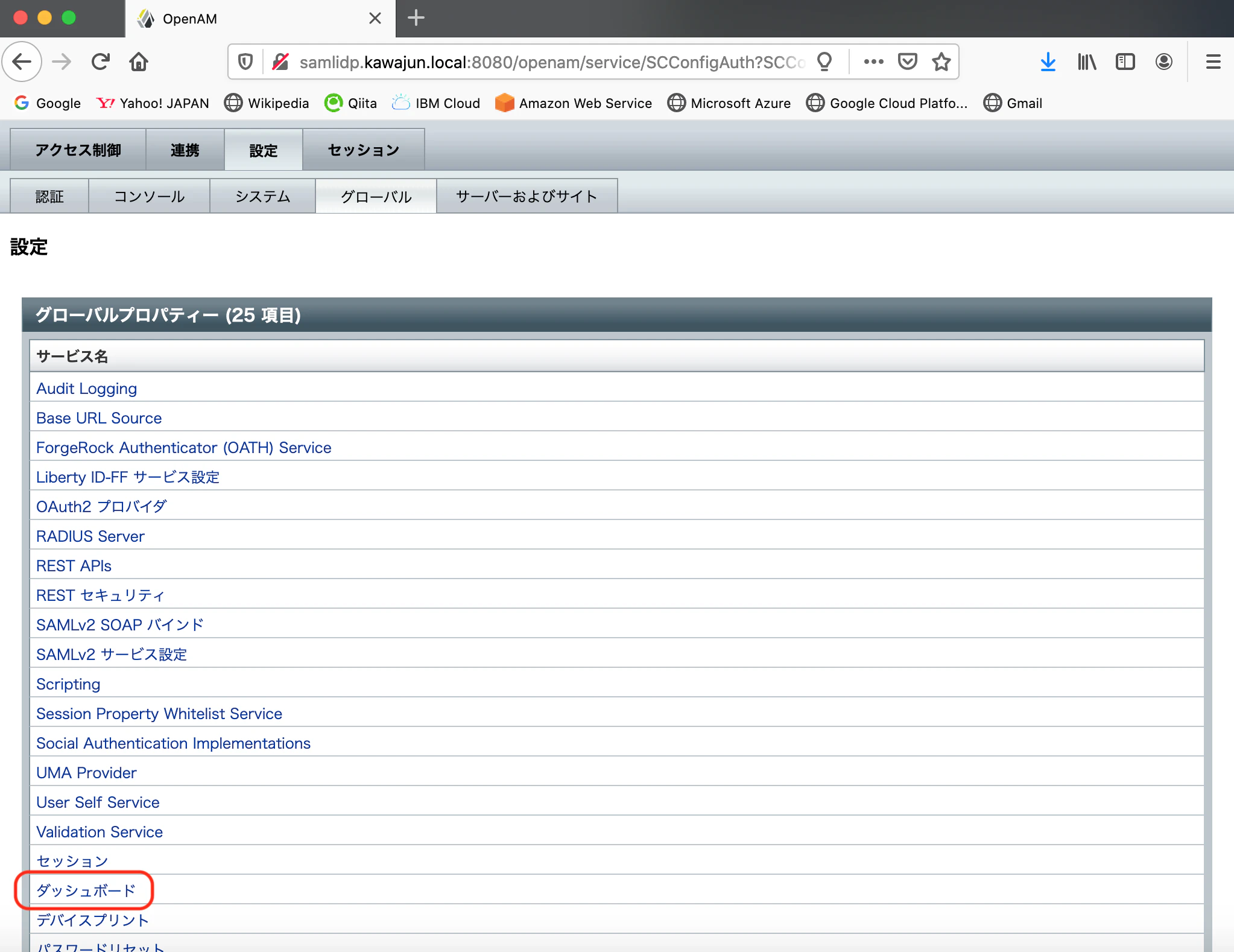Open the Yahoo! JAPAN bookmark
The width and height of the screenshot is (1234, 952).
153,103
